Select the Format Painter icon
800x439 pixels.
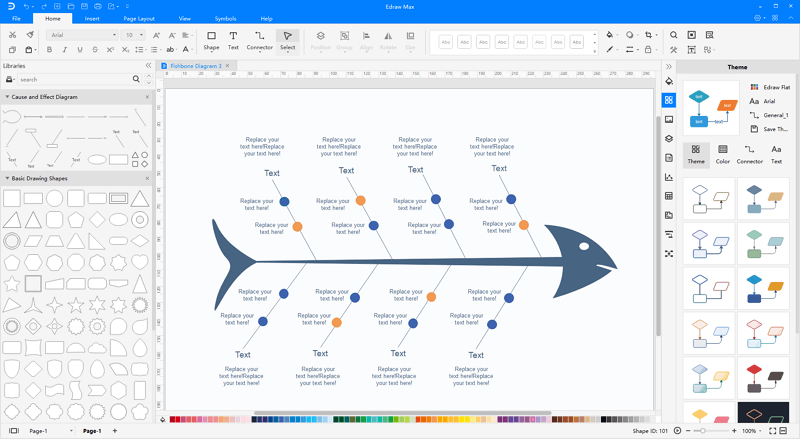point(30,35)
